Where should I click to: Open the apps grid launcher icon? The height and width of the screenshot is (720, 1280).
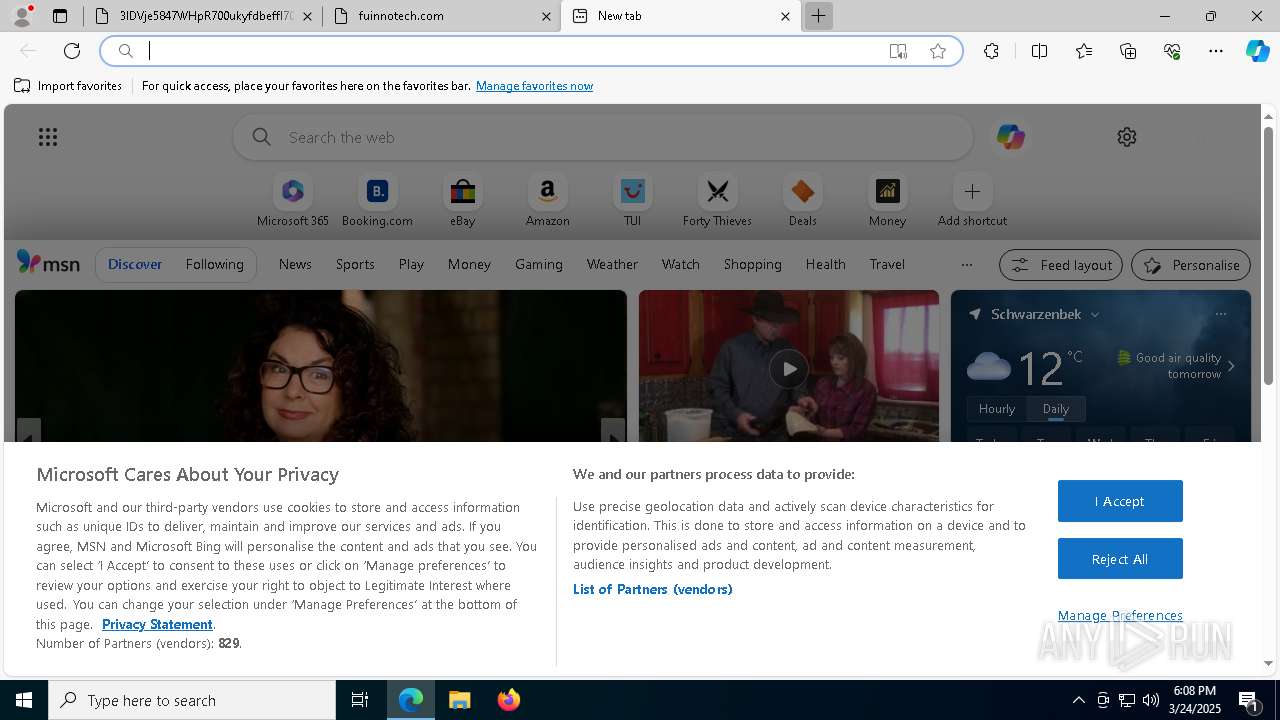click(x=48, y=137)
